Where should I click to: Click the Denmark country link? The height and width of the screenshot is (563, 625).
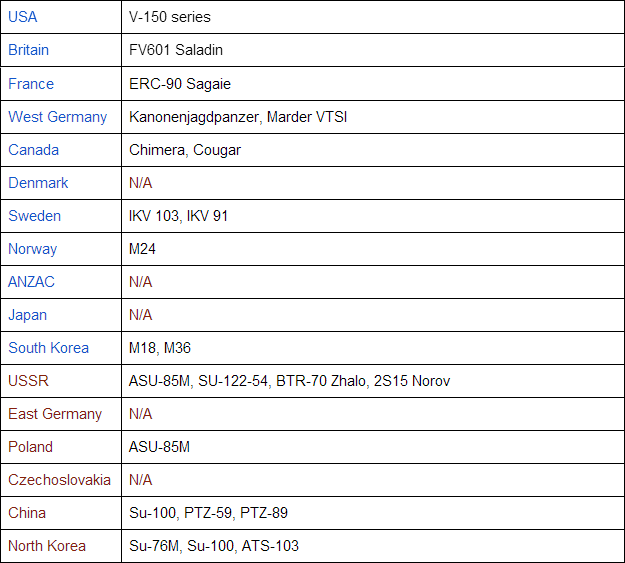(38, 182)
